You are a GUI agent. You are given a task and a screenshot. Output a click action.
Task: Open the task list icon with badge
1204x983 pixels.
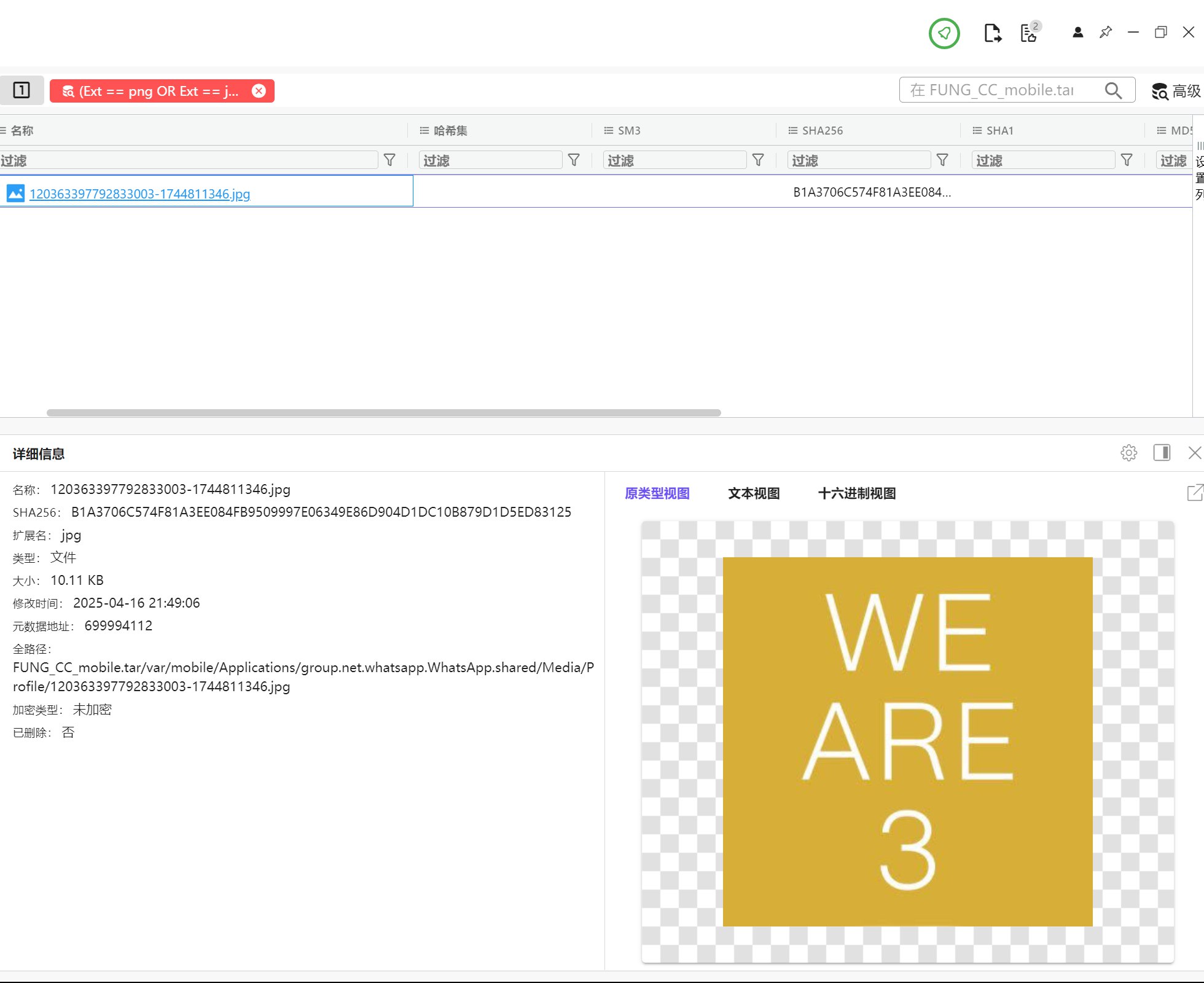[1030, 33]
